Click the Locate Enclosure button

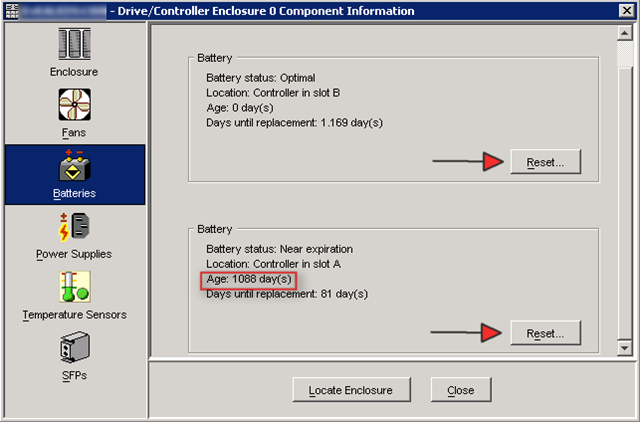click(x=349, y=390)
